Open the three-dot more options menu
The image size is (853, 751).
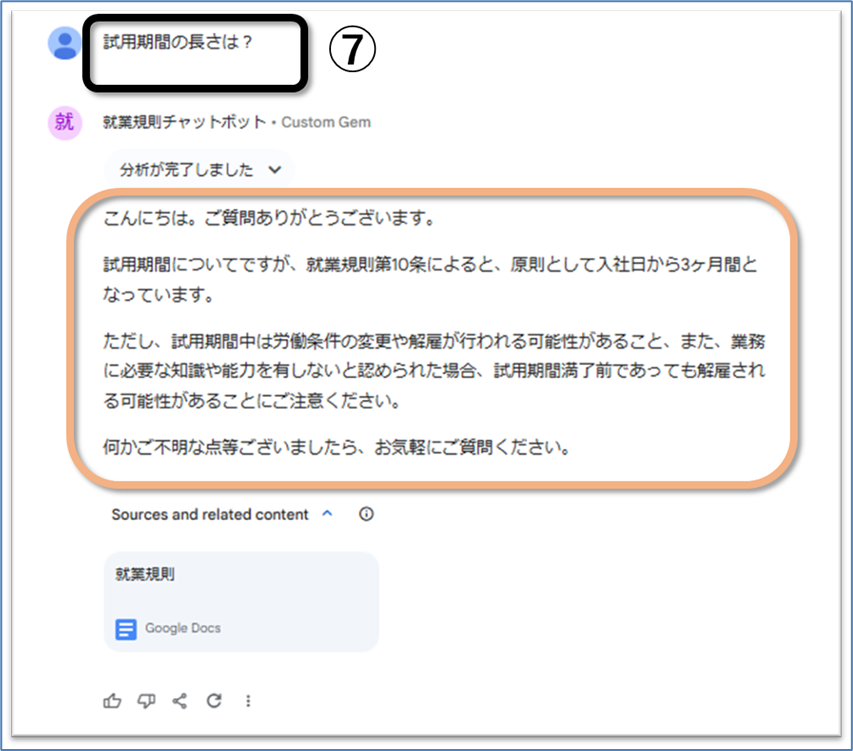coord(248,701)
